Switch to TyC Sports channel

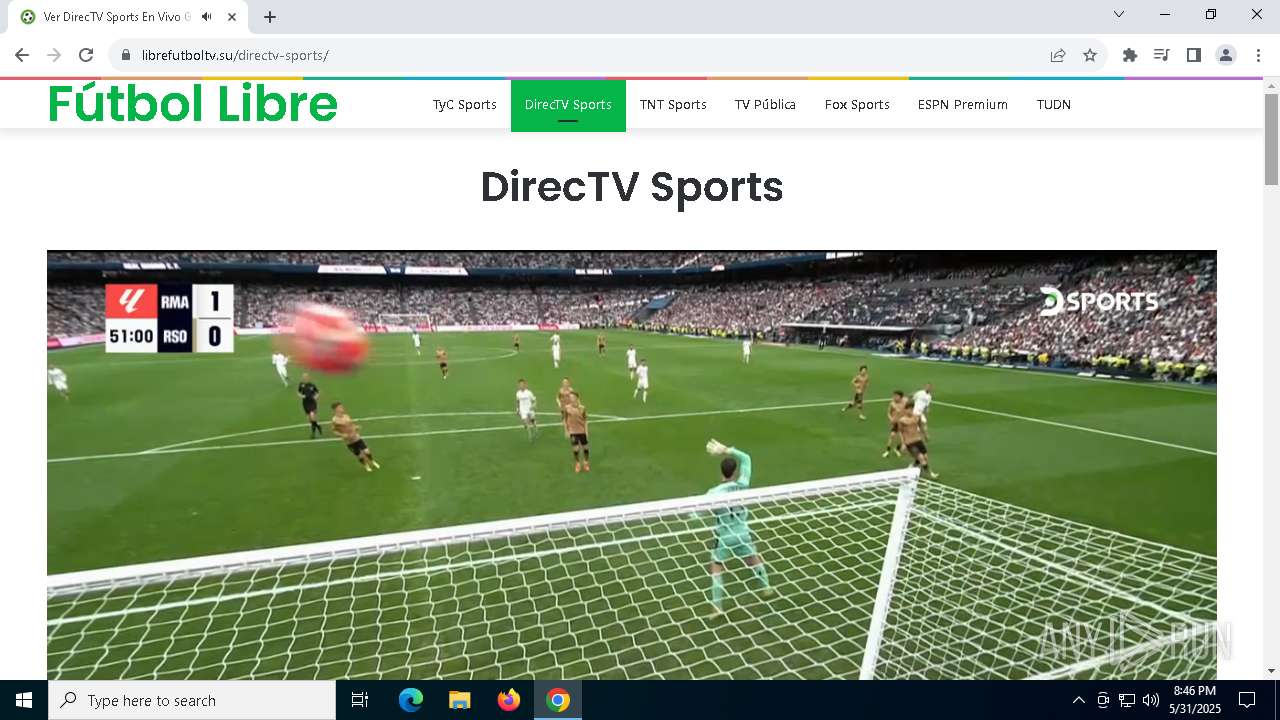(x=465, y=105)
